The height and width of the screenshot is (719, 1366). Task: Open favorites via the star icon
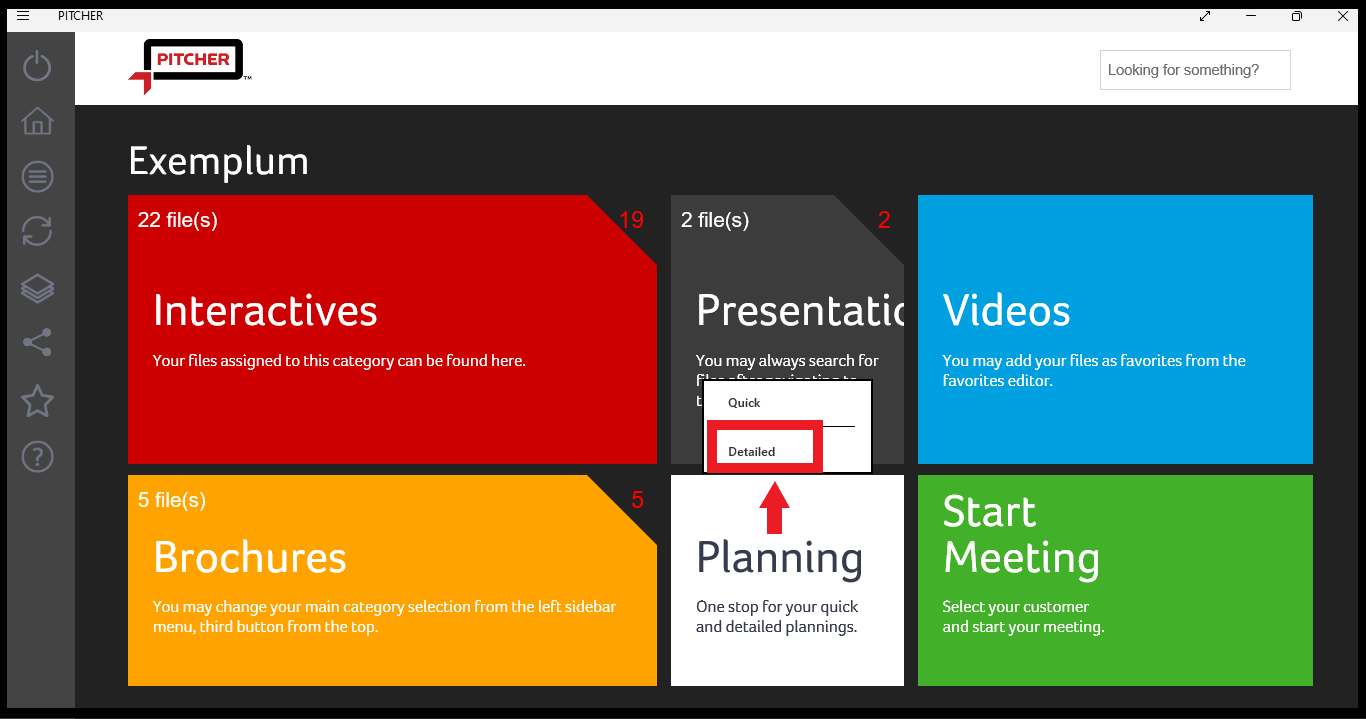click(37, 400)
